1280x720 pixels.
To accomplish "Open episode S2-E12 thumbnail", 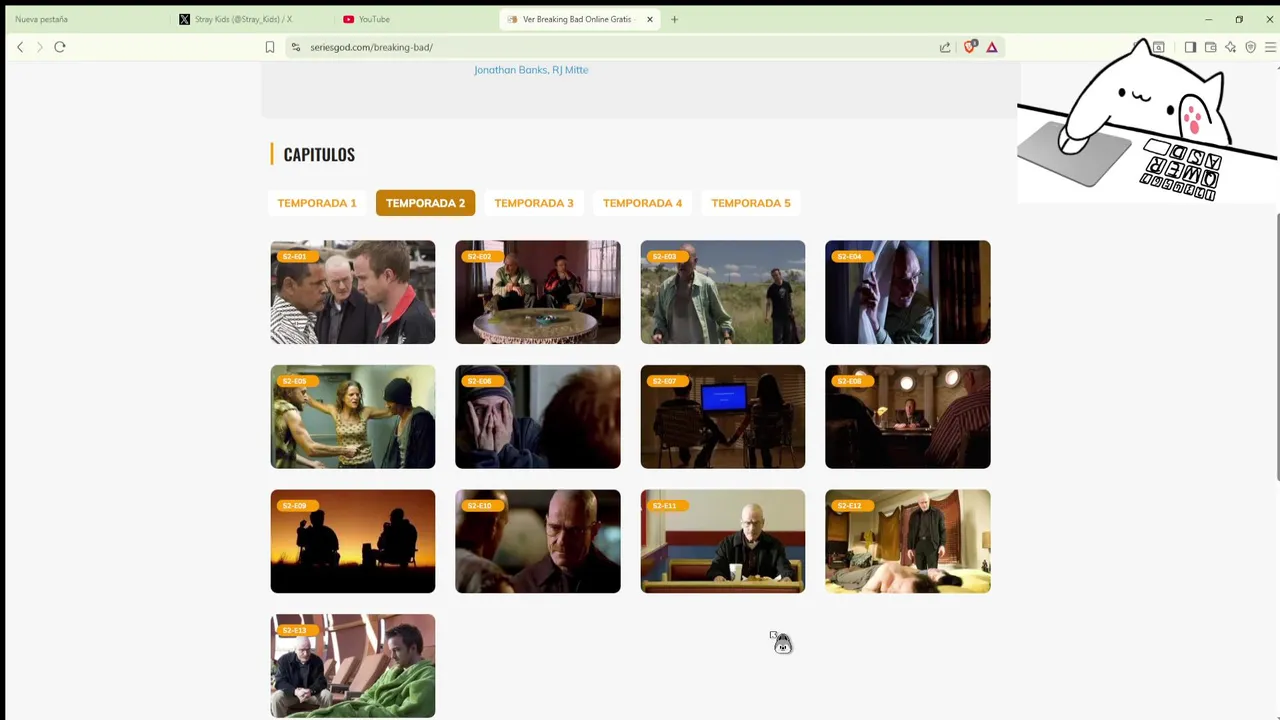I will click(x=908, y=541).
